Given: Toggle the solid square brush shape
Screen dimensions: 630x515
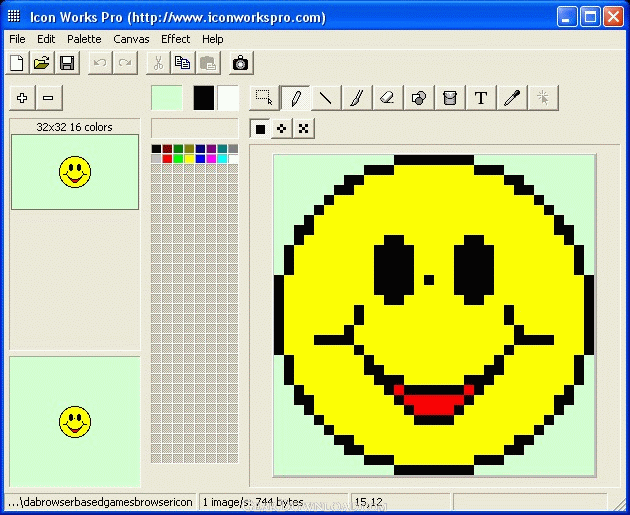Looking at the screenshot, I should (x=260, y=129).
